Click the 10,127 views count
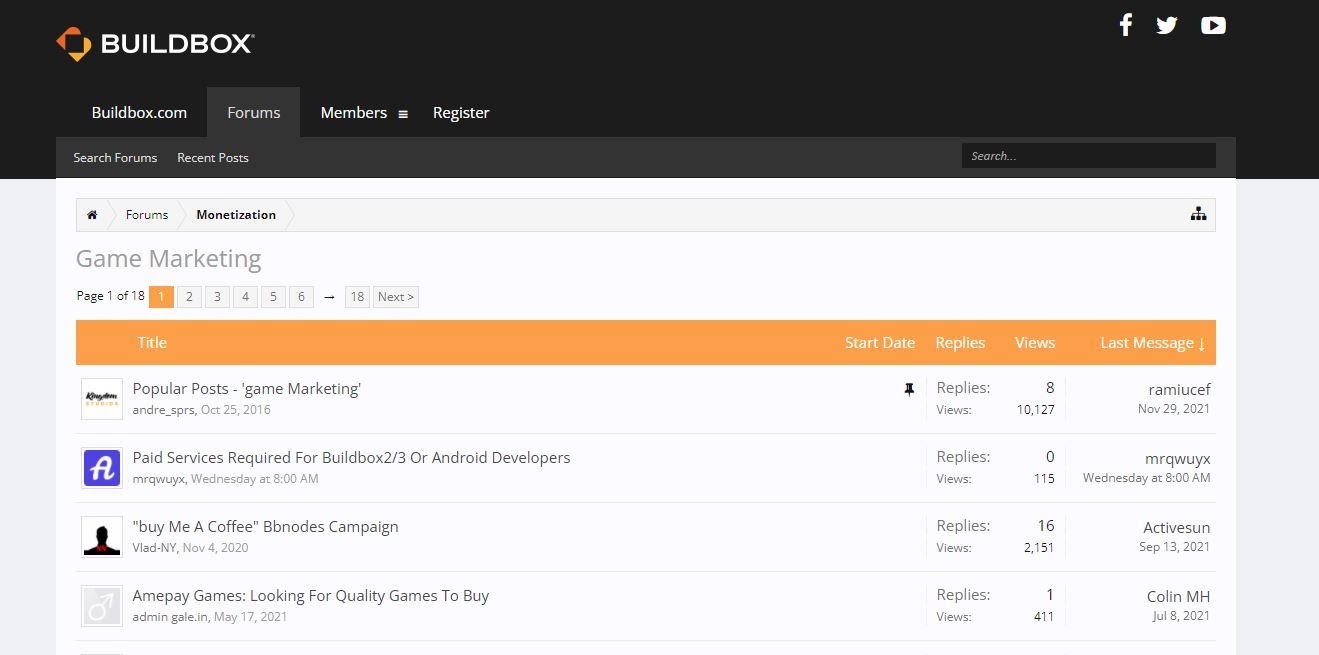 (1035, 410)
